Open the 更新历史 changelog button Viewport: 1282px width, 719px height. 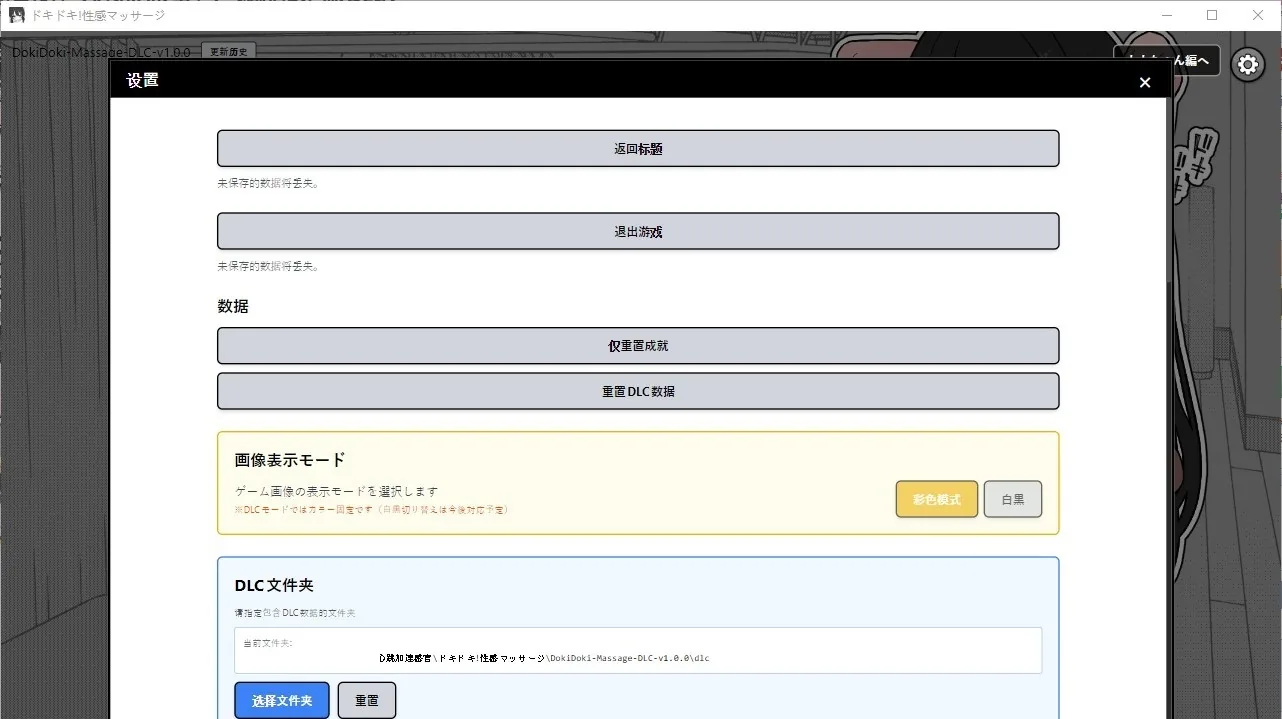click(228, 51)
